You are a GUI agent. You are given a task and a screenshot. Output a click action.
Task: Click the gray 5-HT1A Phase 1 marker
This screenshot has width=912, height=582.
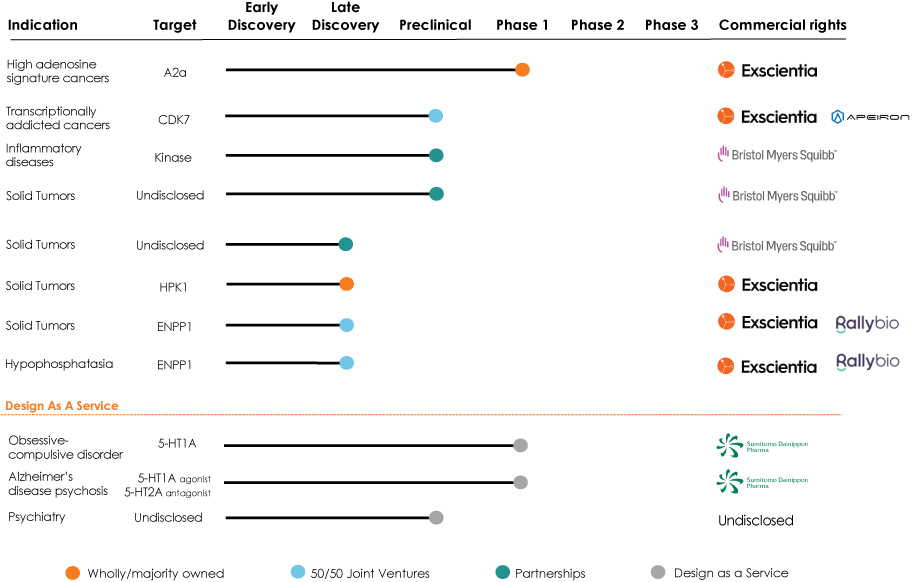point(521,445)
